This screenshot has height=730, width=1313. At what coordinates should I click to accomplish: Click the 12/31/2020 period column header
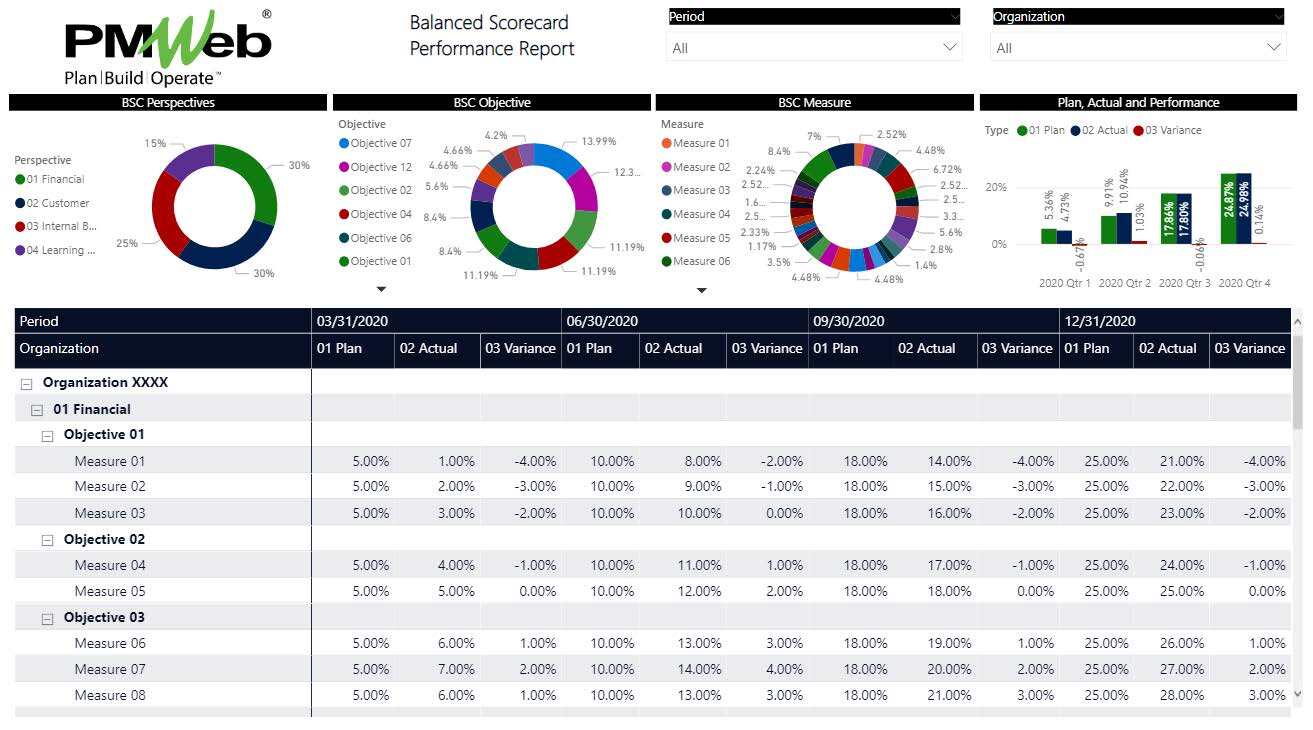1099,321
